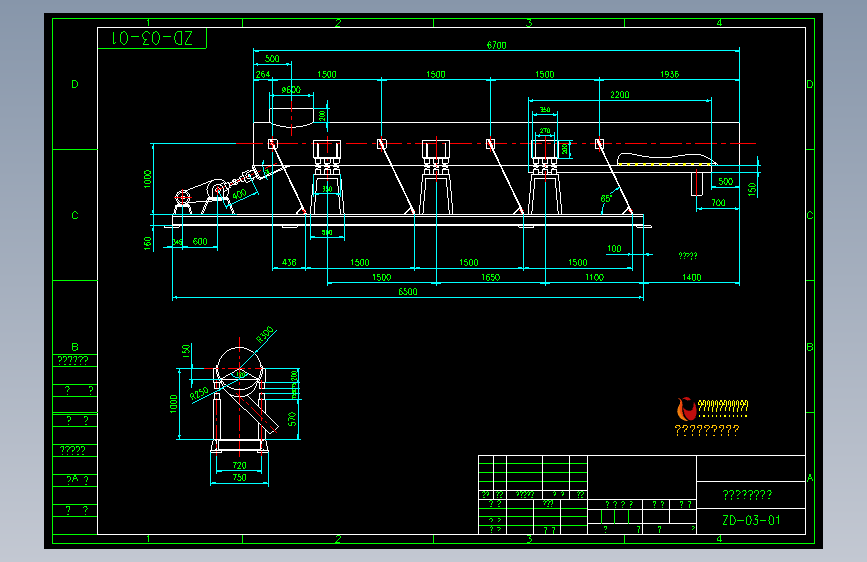Select the 750 width dimension
The height and width of the screenshot is (562, 867).
click(239, 477)
